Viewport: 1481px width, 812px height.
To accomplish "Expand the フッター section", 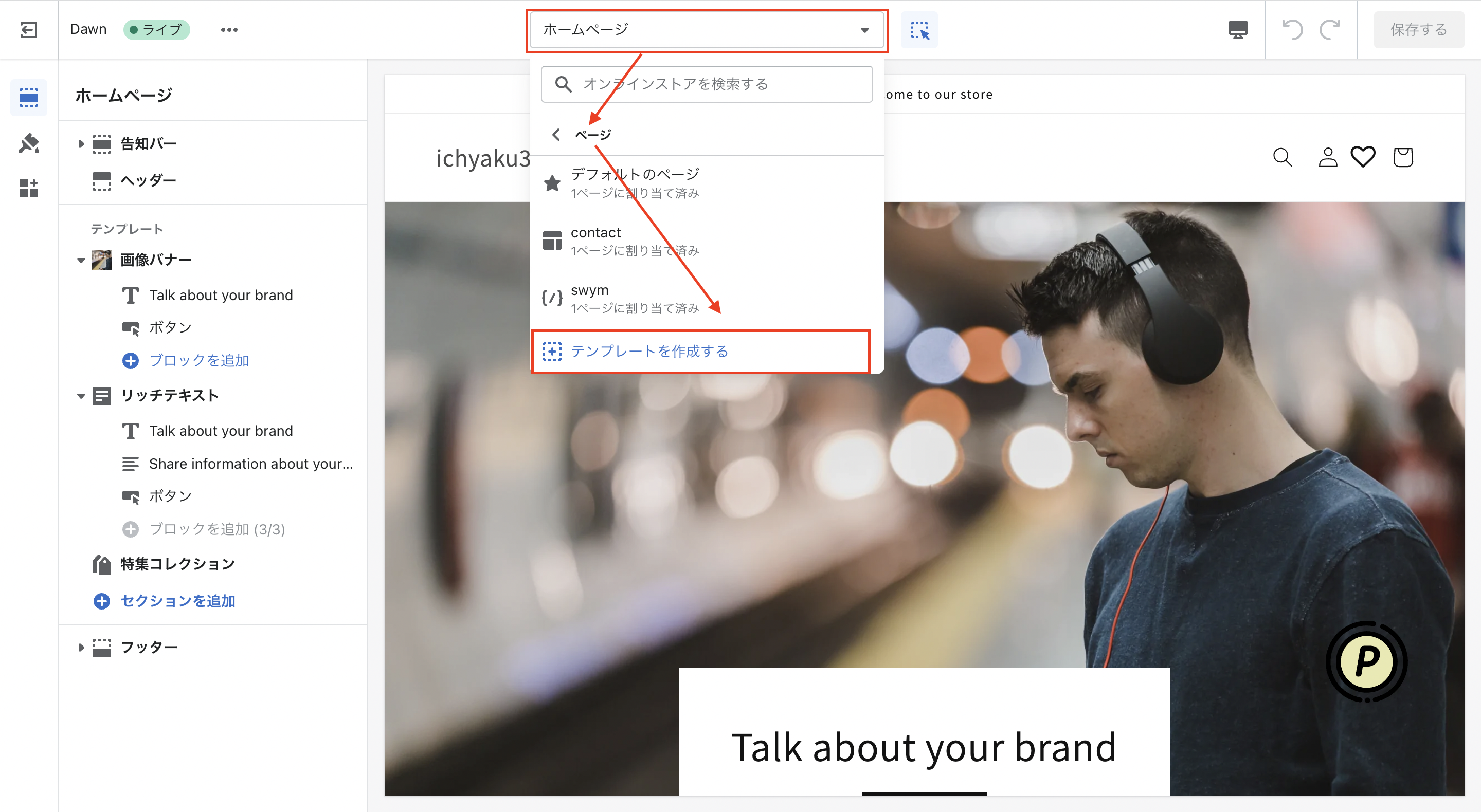I will [81, 647].
